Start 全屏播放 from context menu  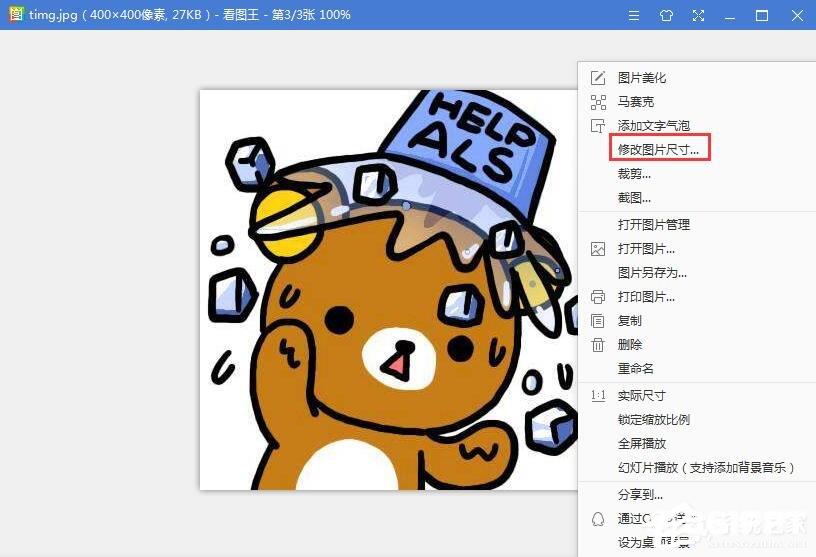[x=642, y=444]
